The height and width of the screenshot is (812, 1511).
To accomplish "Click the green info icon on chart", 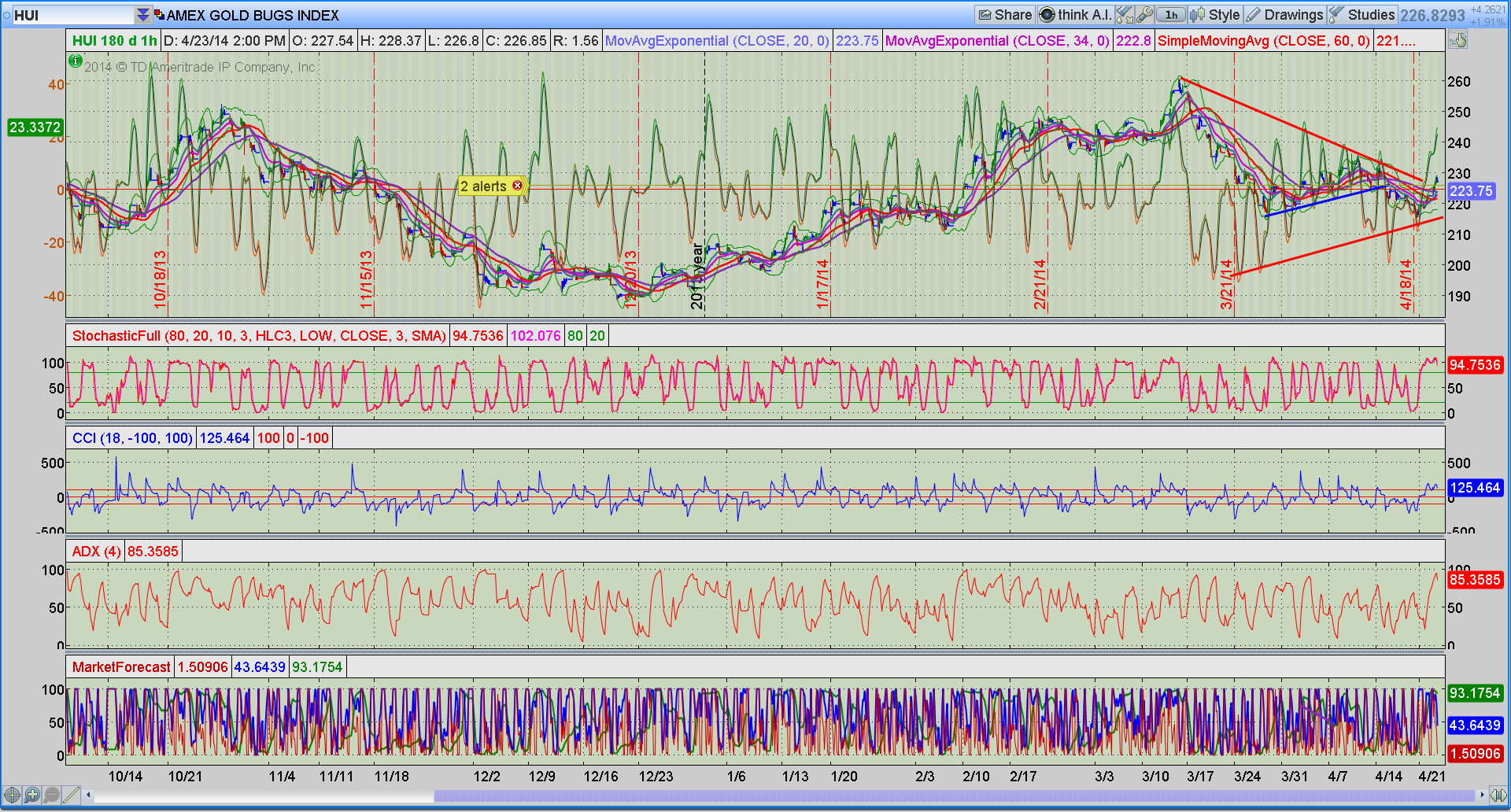I will (x=76, y=61).
